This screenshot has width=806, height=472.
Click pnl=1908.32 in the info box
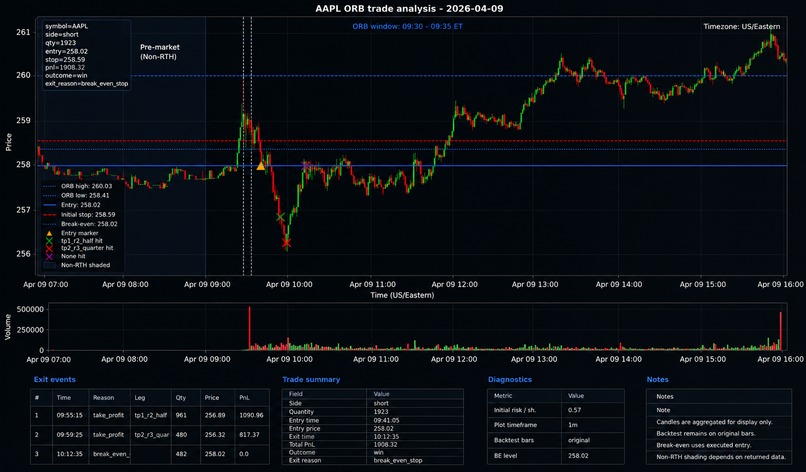pyautogui.click(x=65, y=67)
